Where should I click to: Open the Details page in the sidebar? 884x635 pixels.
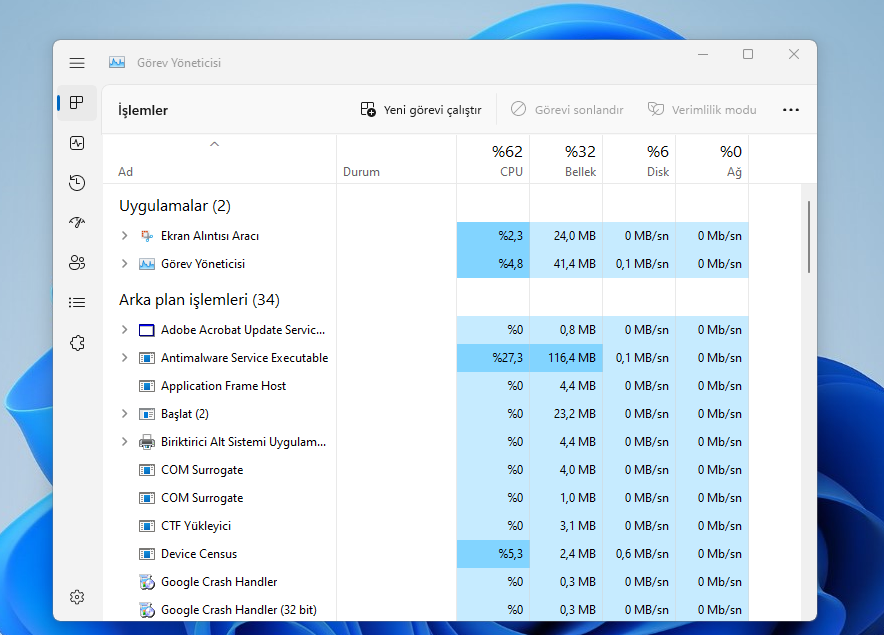(x=77, y=302)
